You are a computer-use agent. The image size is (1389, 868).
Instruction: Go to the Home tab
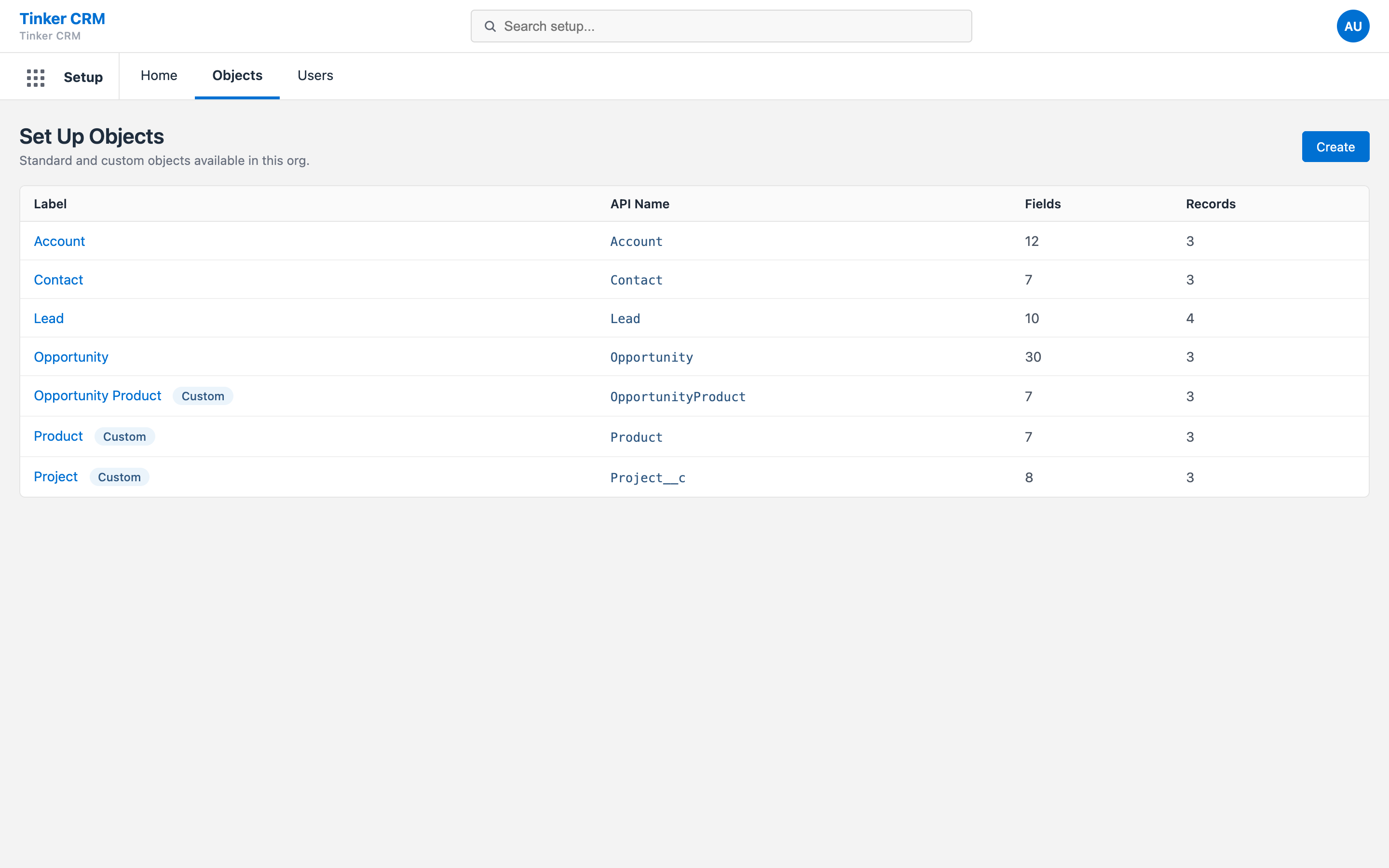tap(158, 76)
